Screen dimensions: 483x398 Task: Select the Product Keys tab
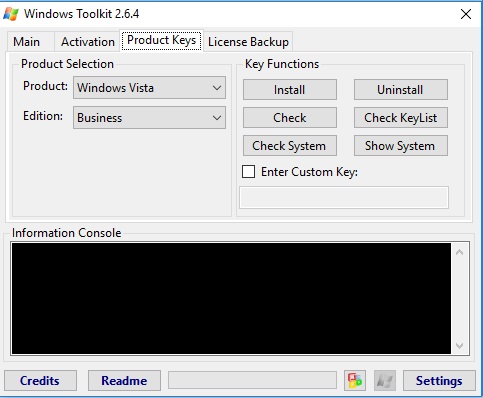[162, 40]
